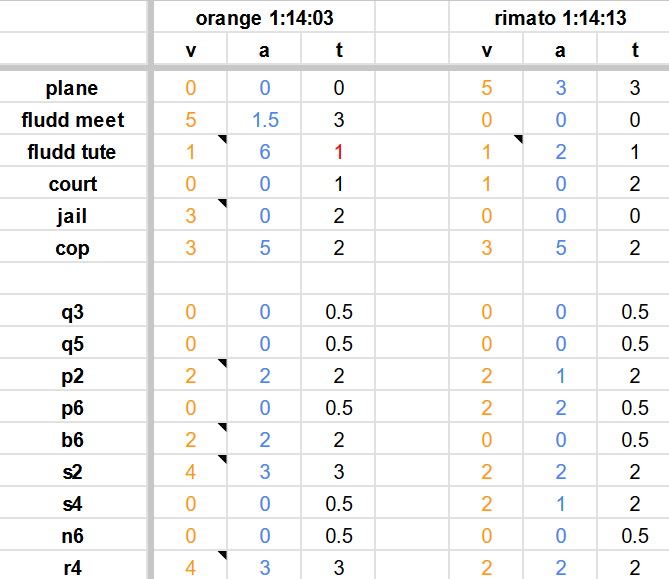Select the "p2" row label cell
Screen dimensions: 669x579
(73, 376)
